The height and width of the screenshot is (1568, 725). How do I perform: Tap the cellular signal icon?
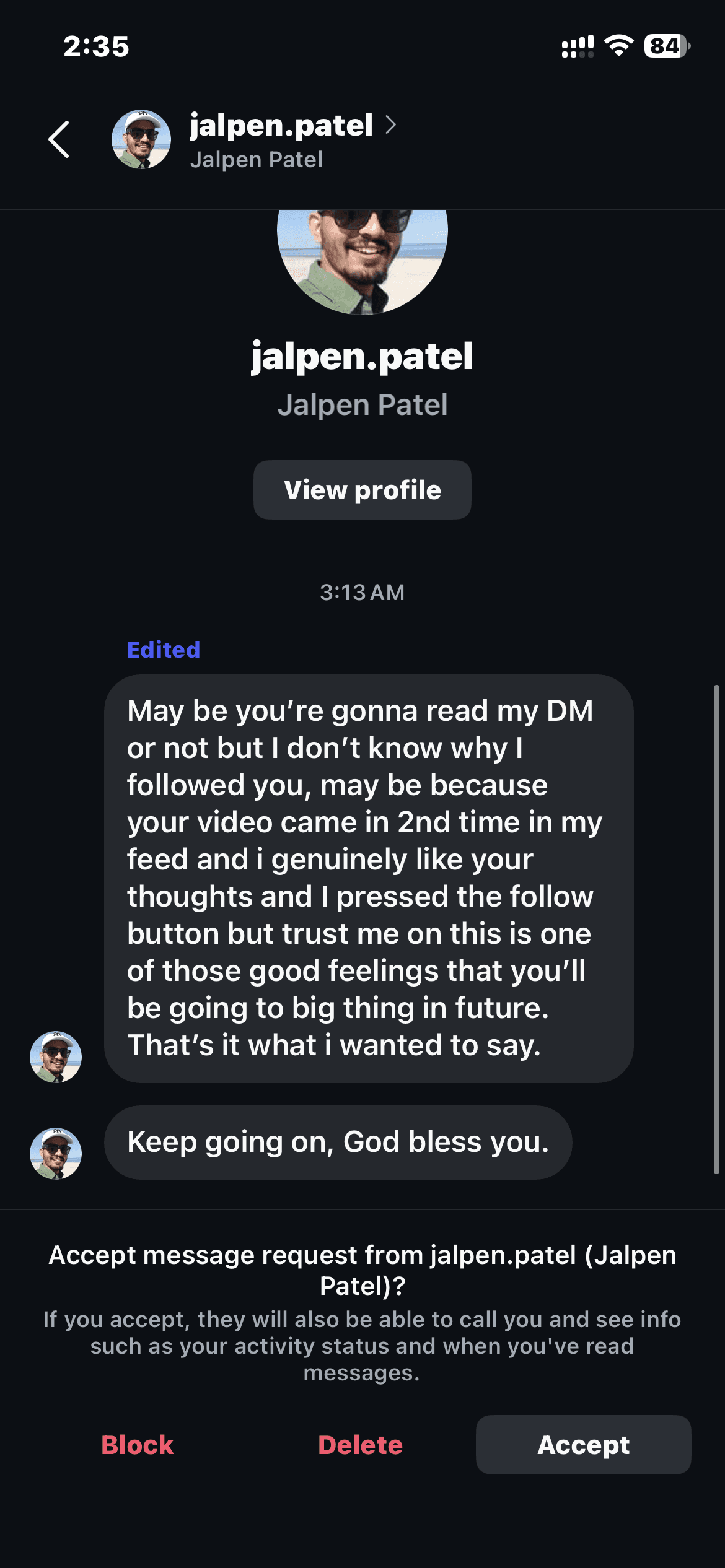click(x=578, y=46)
